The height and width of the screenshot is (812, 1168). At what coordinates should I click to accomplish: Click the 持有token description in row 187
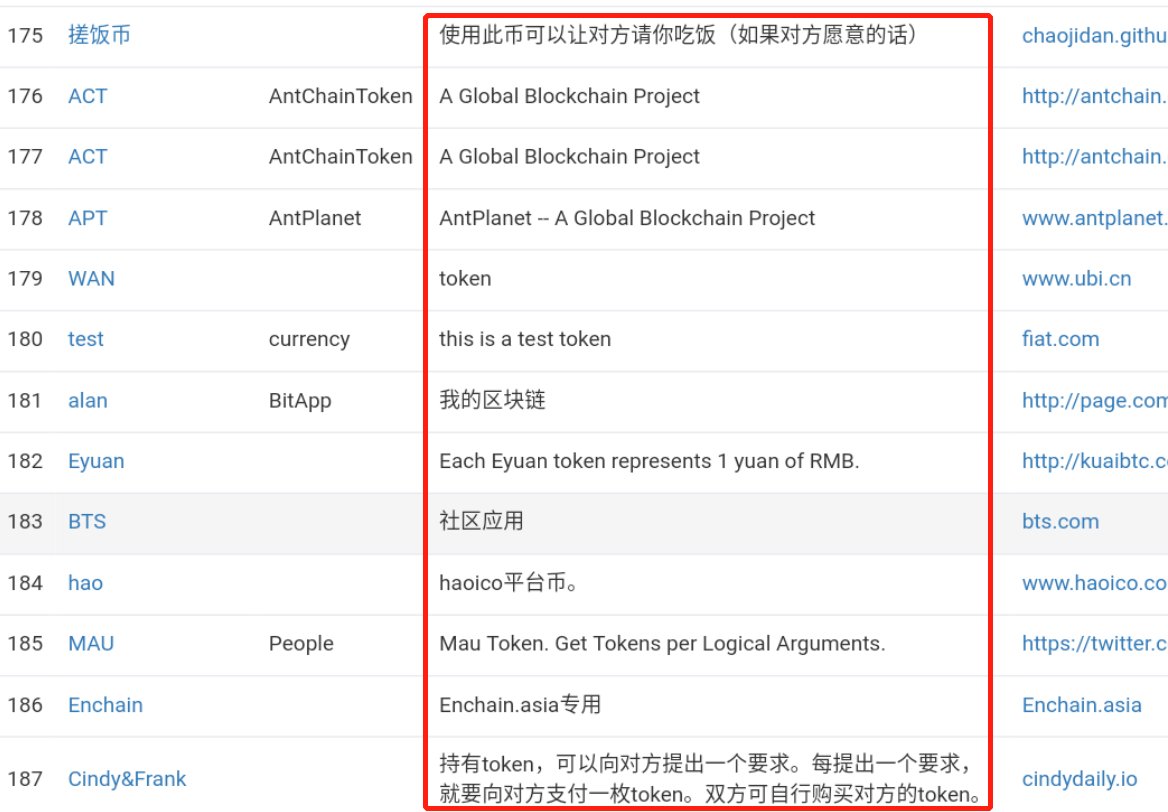click(x=711, y=779)
